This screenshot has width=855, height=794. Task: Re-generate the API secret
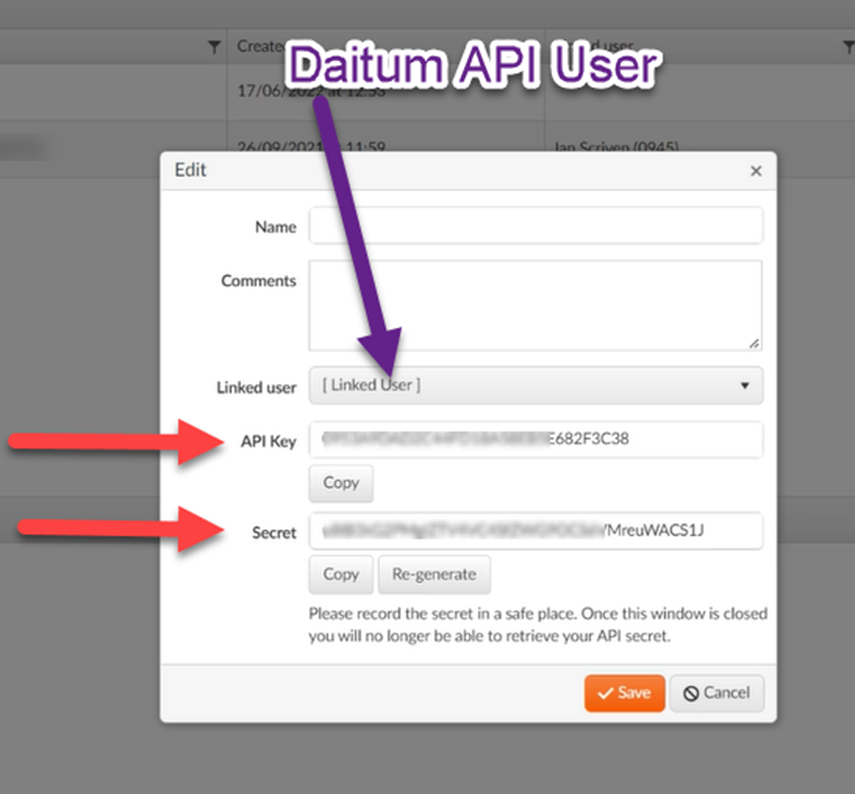(434, 574)
